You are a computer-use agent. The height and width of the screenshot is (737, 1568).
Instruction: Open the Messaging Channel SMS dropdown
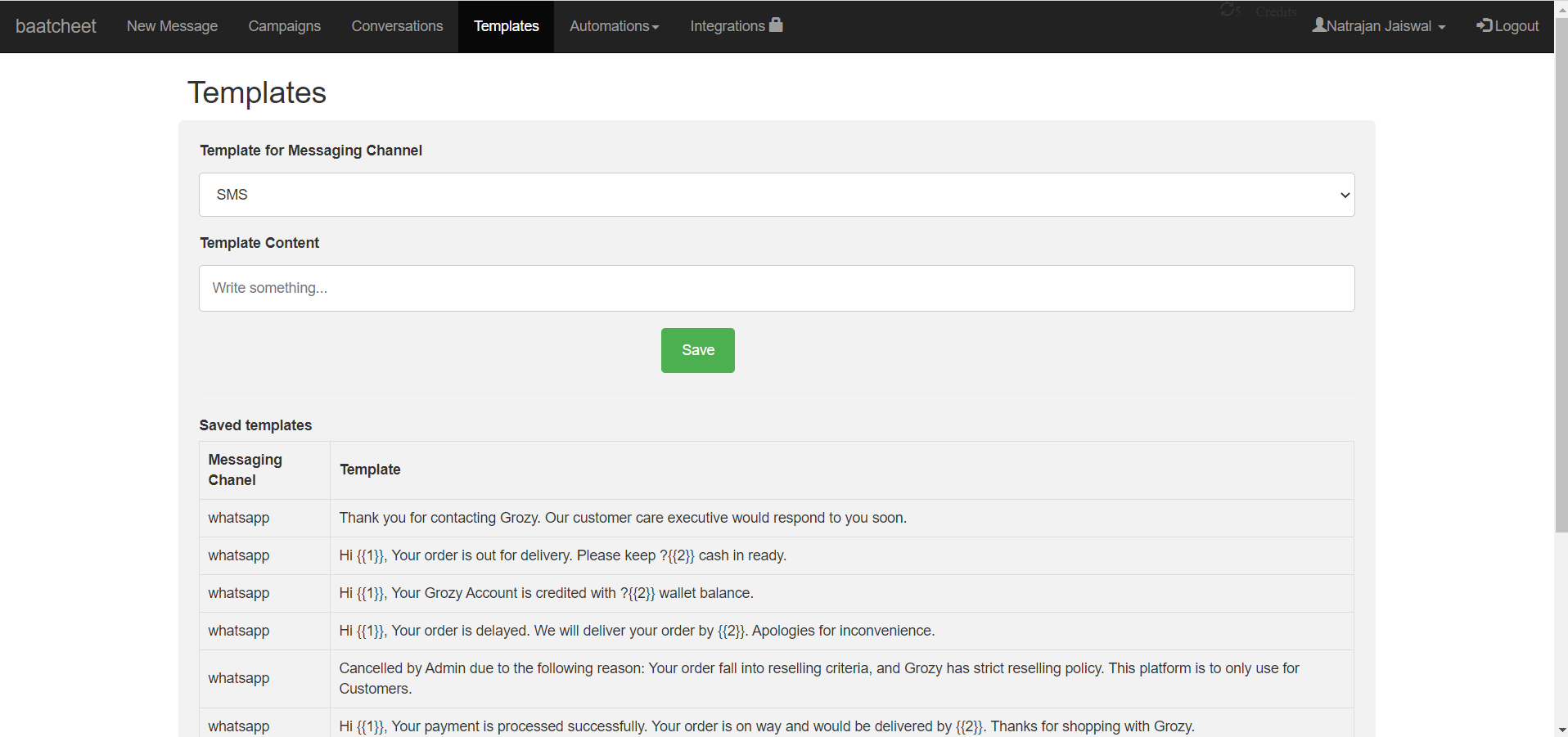[776, 195]
